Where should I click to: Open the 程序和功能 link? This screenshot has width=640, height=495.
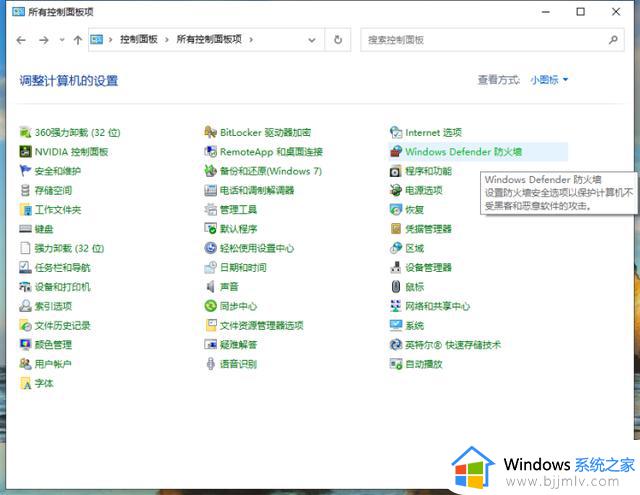point(429,171)
